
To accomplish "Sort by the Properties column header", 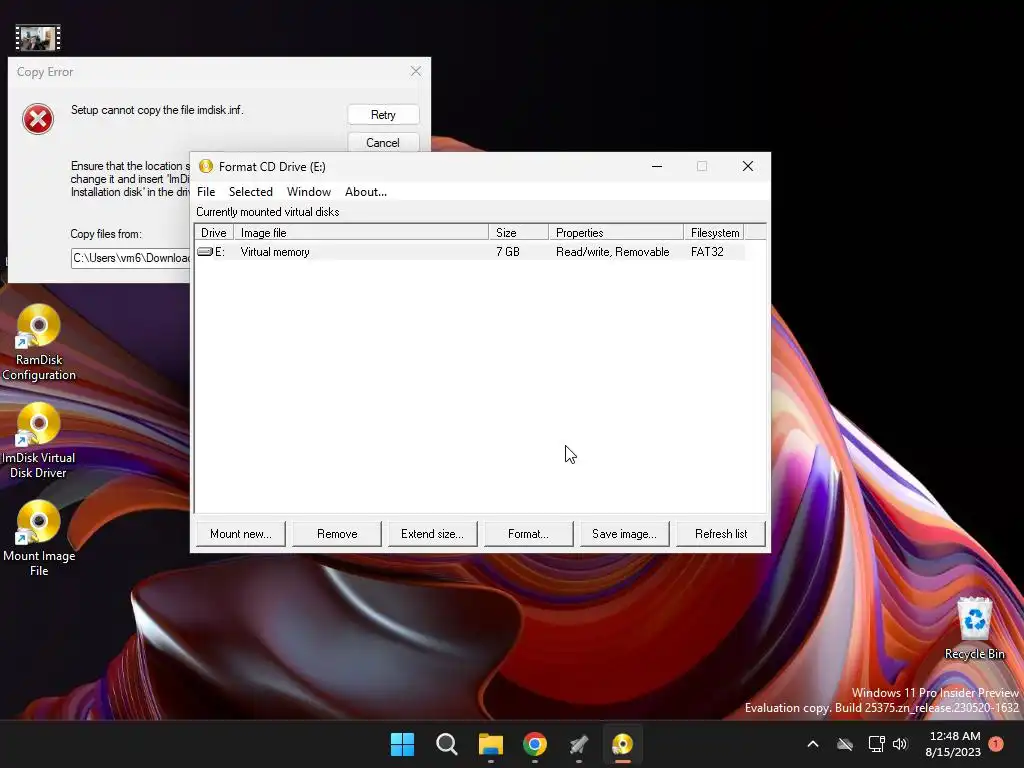I will 616,232.
